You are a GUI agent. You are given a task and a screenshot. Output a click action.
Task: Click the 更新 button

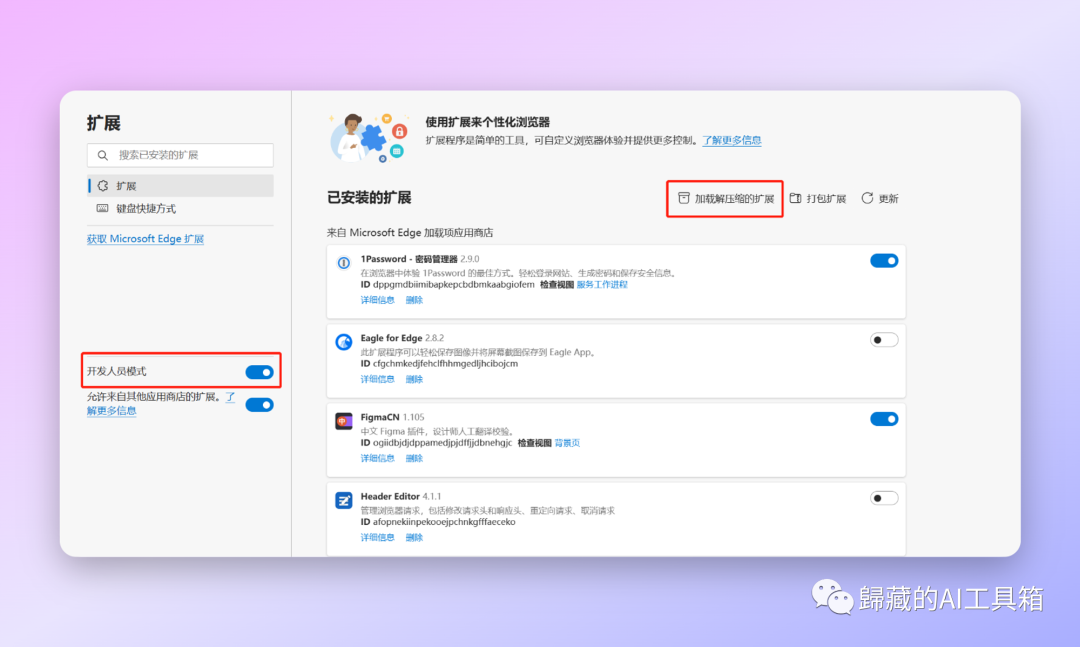[x=880, y=198]
